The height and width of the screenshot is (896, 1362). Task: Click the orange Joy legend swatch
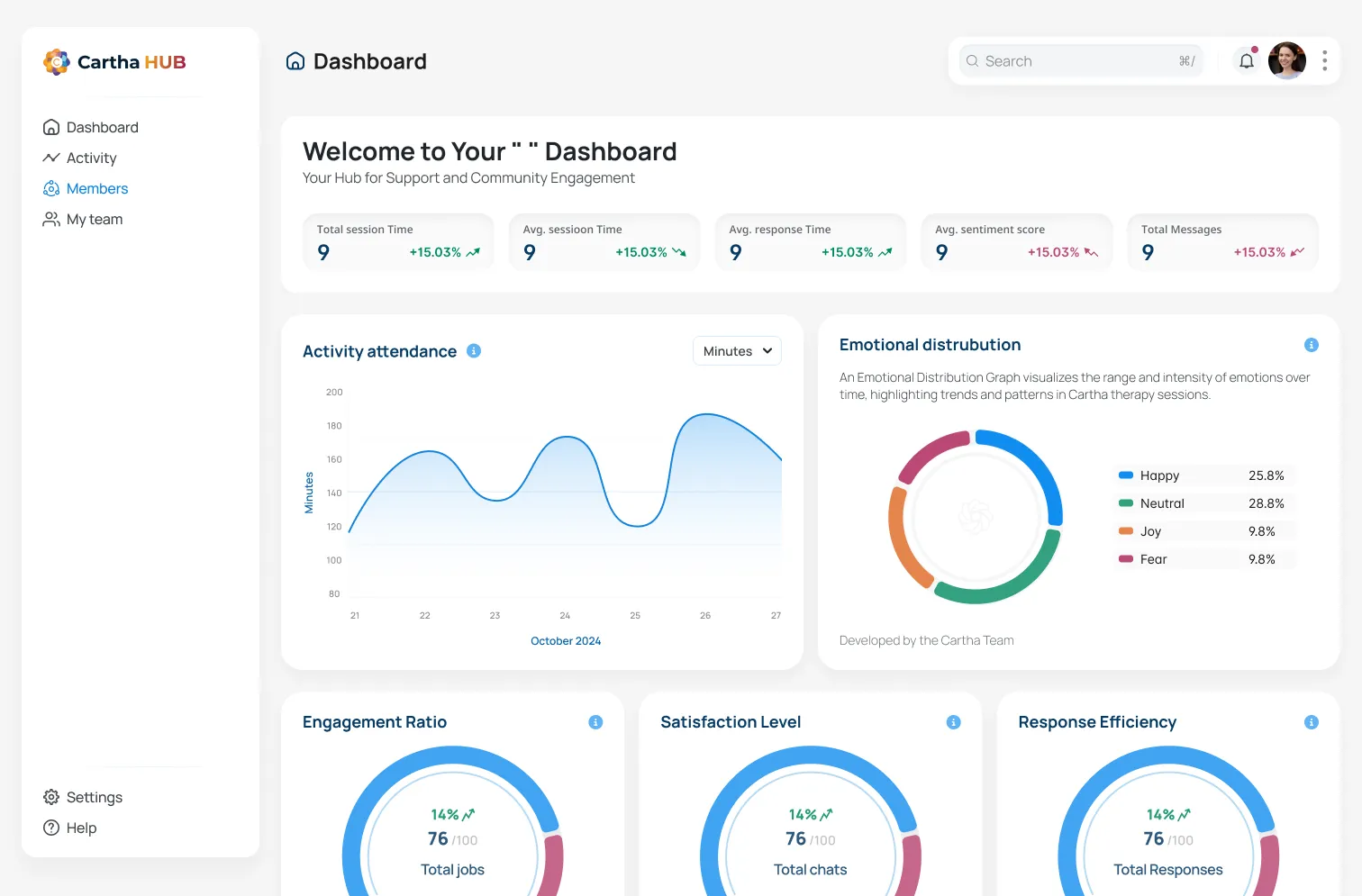click(1126, 531)
